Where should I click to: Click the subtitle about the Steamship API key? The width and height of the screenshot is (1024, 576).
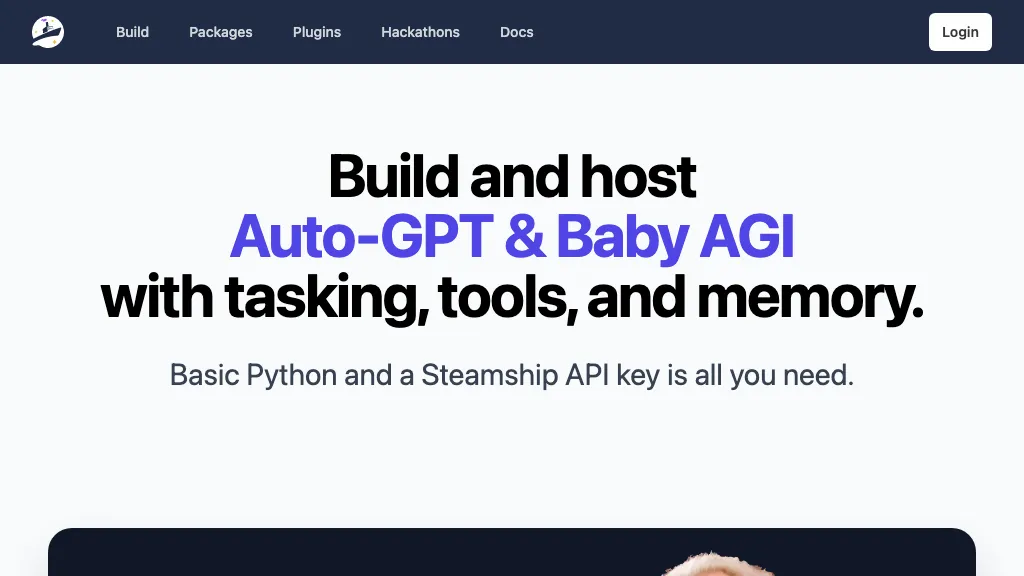[x=512, y=375]
